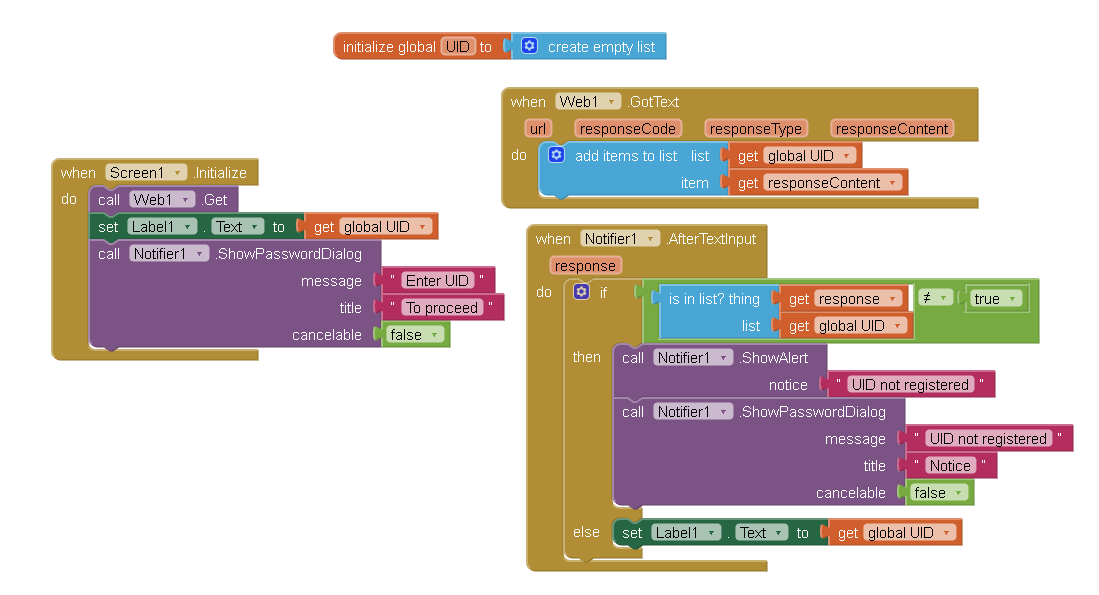
Task: Toggle the false value in second ShowPasswordDialog
Action: pos(939,493)
